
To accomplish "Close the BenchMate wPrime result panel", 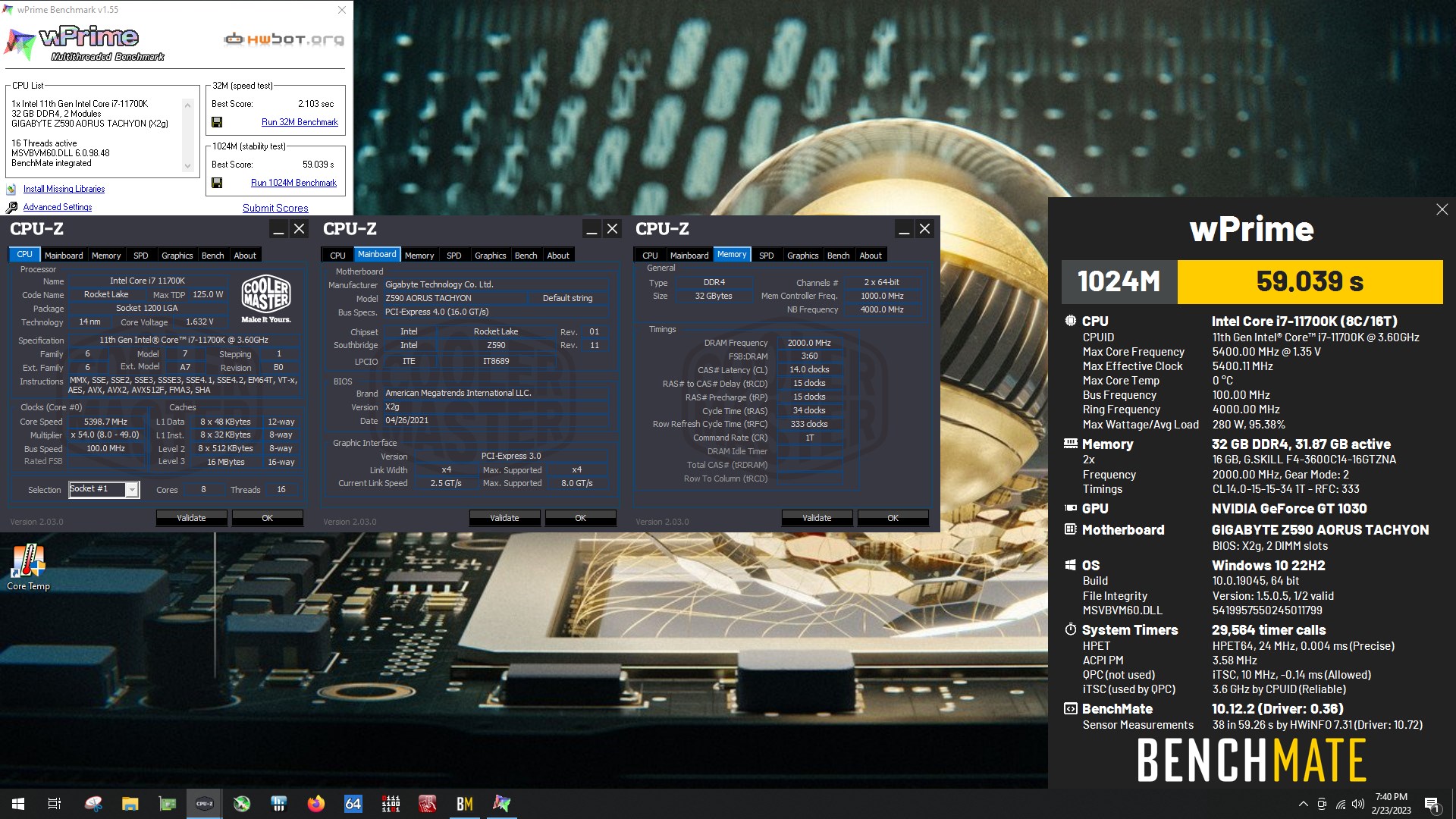I will click(x=1442, y=209).
